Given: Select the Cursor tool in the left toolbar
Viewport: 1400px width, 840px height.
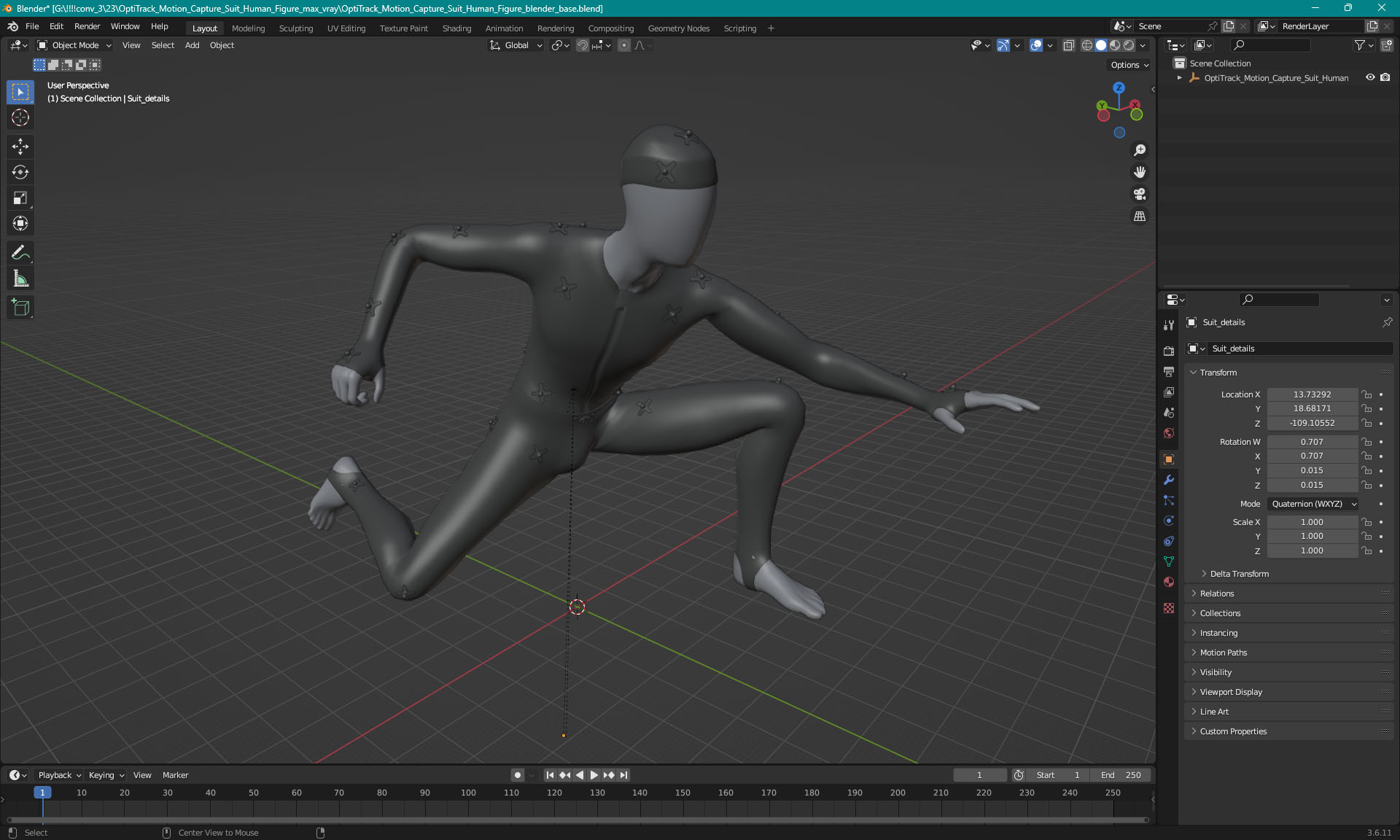Looking at the screenshot, I should (x=20, y=117).
